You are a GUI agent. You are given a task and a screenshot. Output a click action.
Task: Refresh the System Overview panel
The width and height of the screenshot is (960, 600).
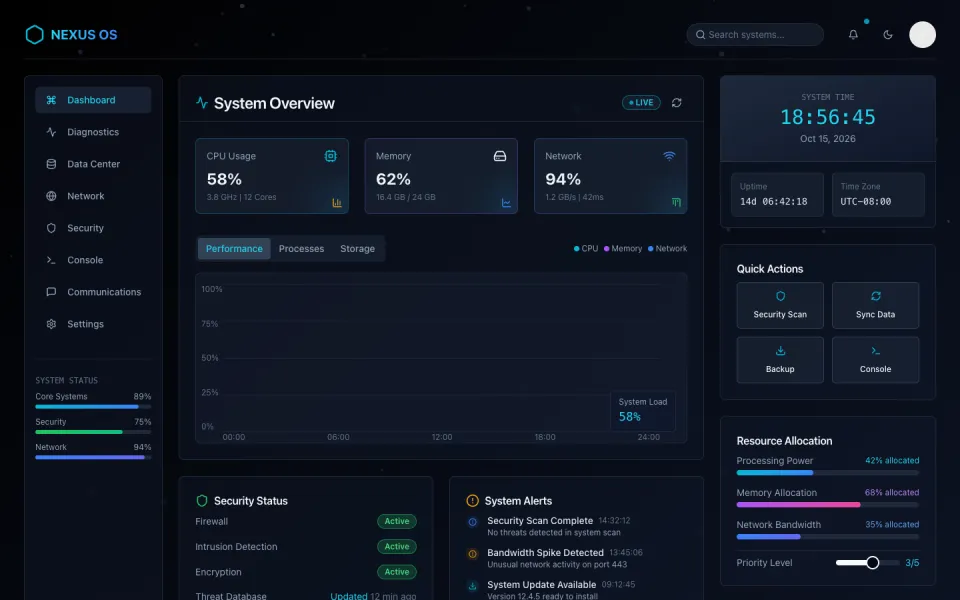click(x=677, y=102)
